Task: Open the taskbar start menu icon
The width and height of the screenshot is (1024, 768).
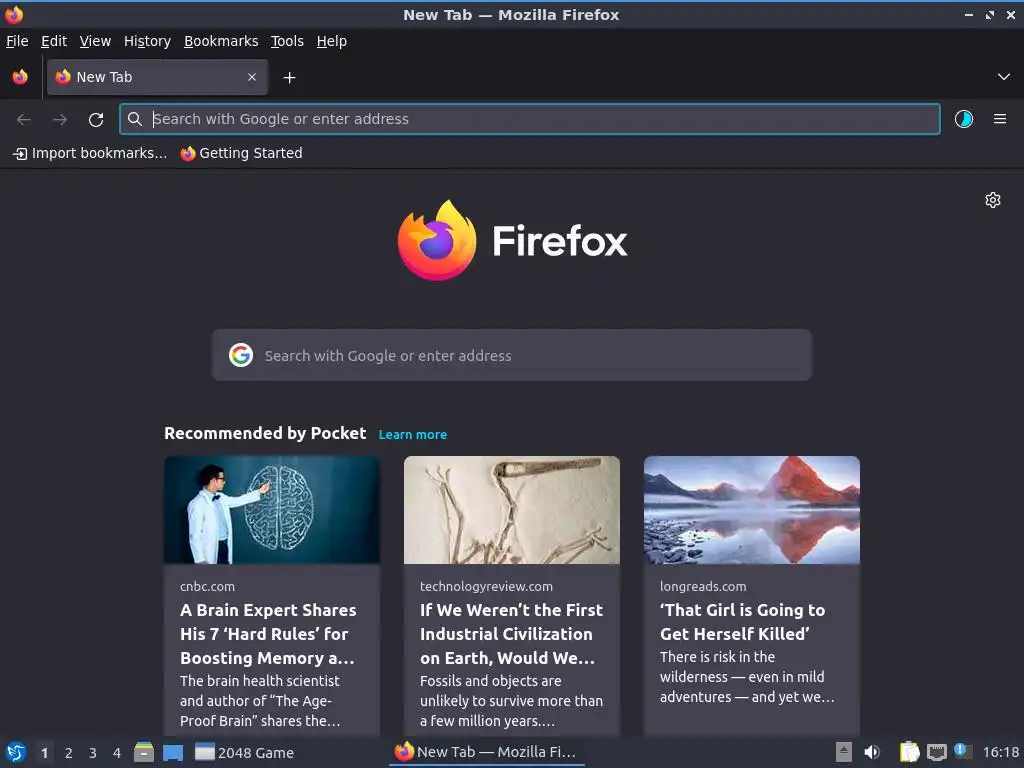Action: click(16, 752)
